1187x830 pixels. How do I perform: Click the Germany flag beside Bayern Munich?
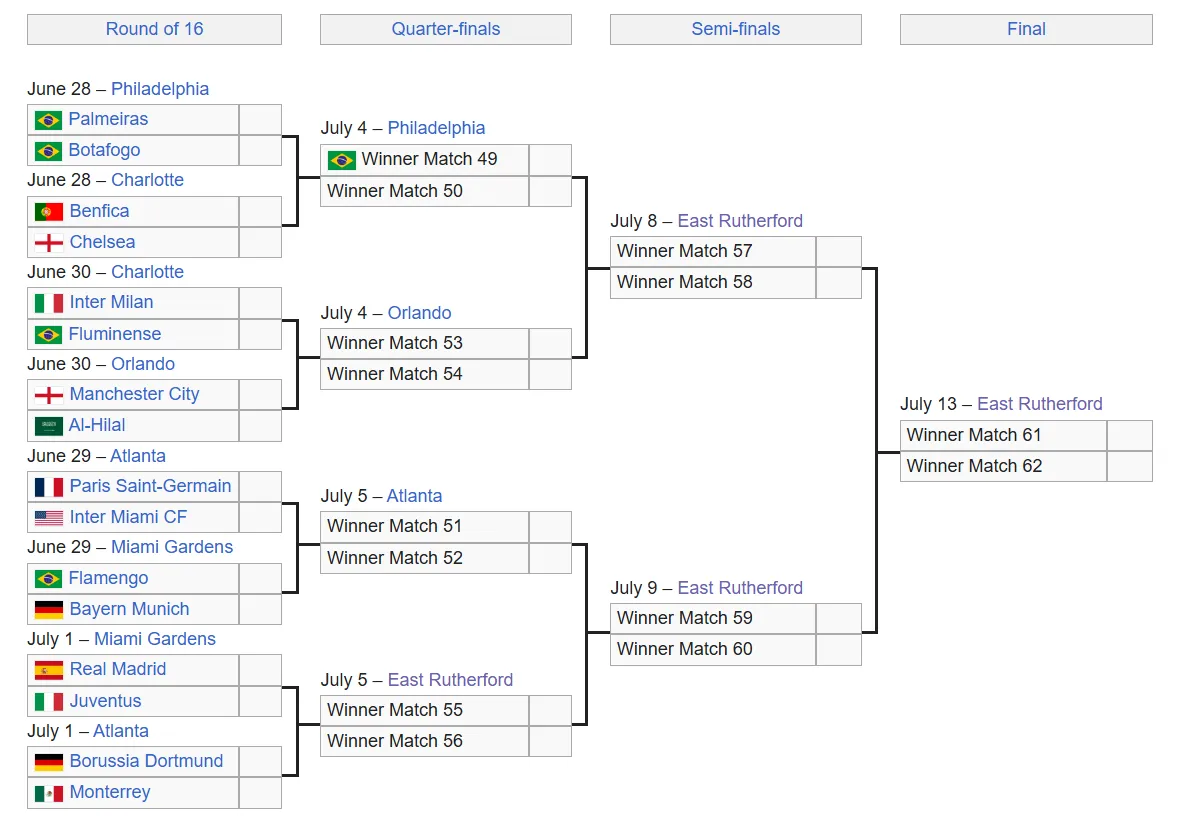[x=49, y=610]
